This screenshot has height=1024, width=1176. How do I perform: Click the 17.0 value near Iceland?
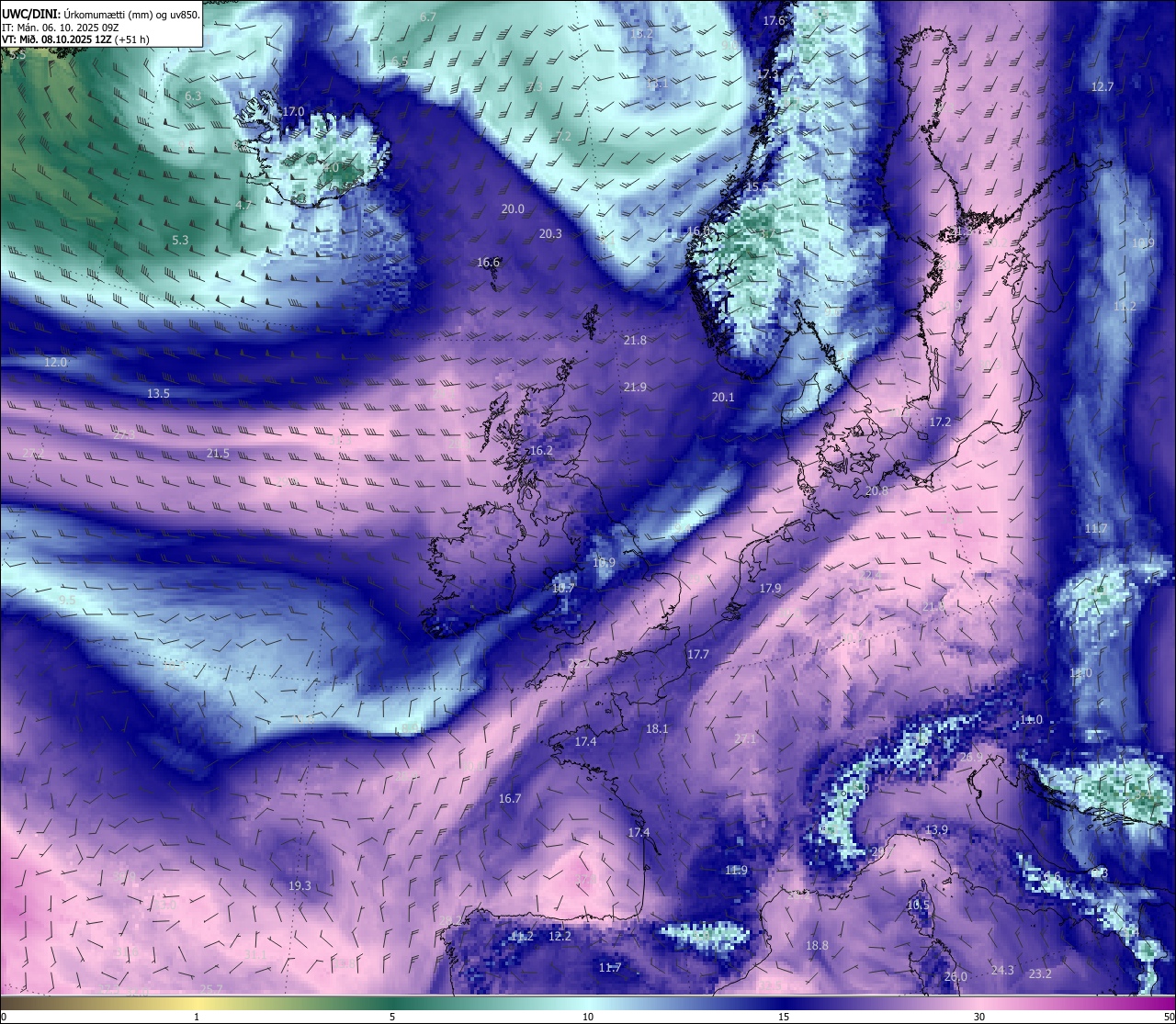pos(293,111)
